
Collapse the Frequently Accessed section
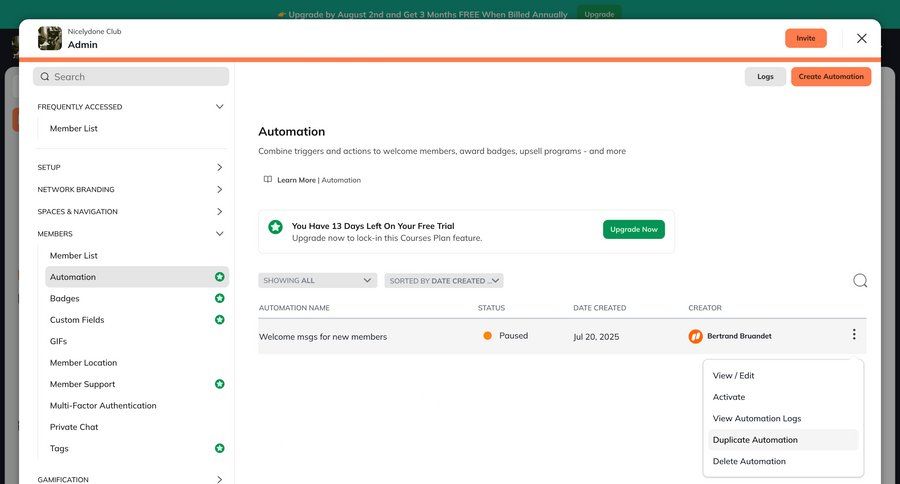[x=219, y=107]
